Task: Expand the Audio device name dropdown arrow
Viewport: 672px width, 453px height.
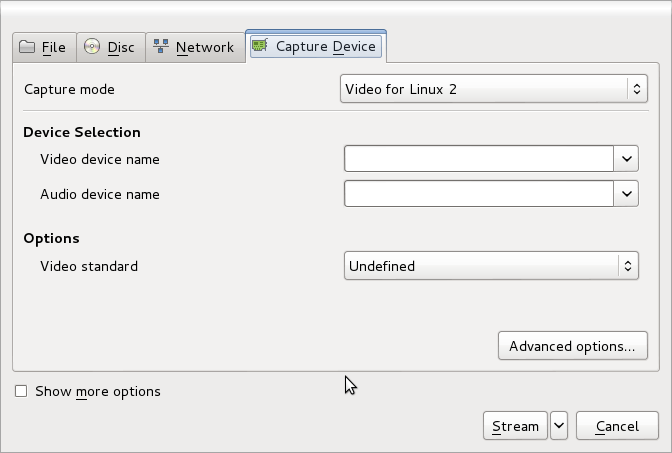Action: [x=626, y=194]
